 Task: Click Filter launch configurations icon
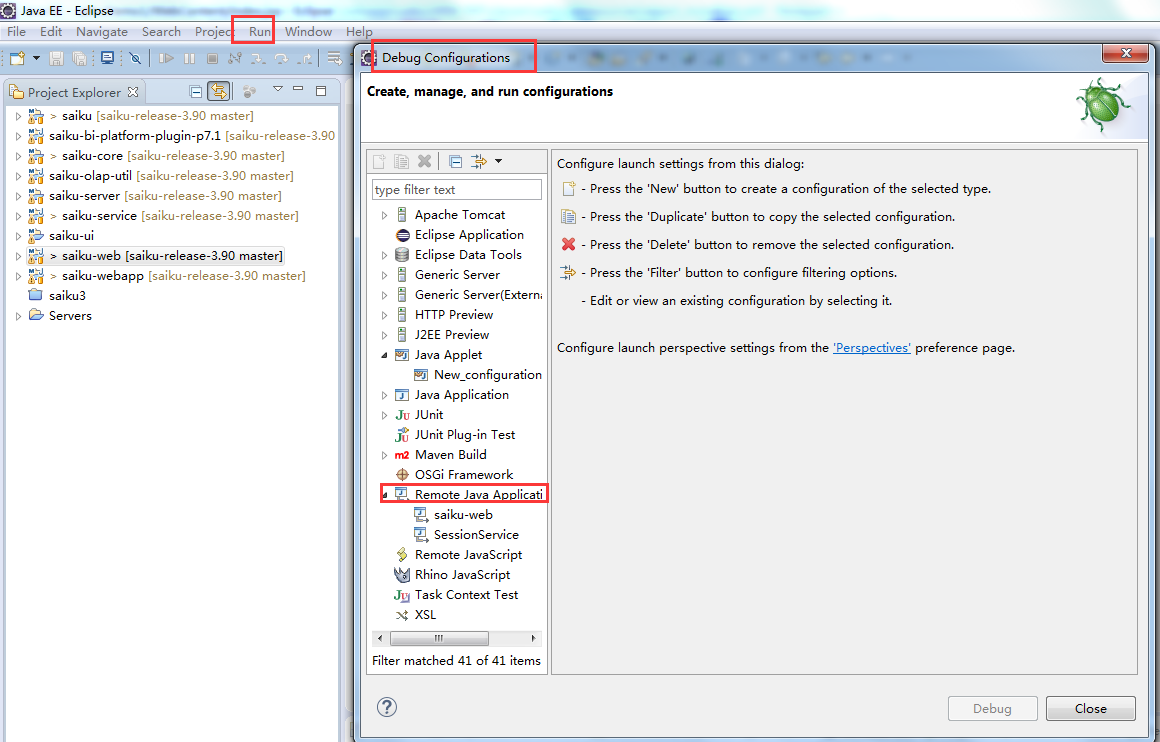click(479, 161)
